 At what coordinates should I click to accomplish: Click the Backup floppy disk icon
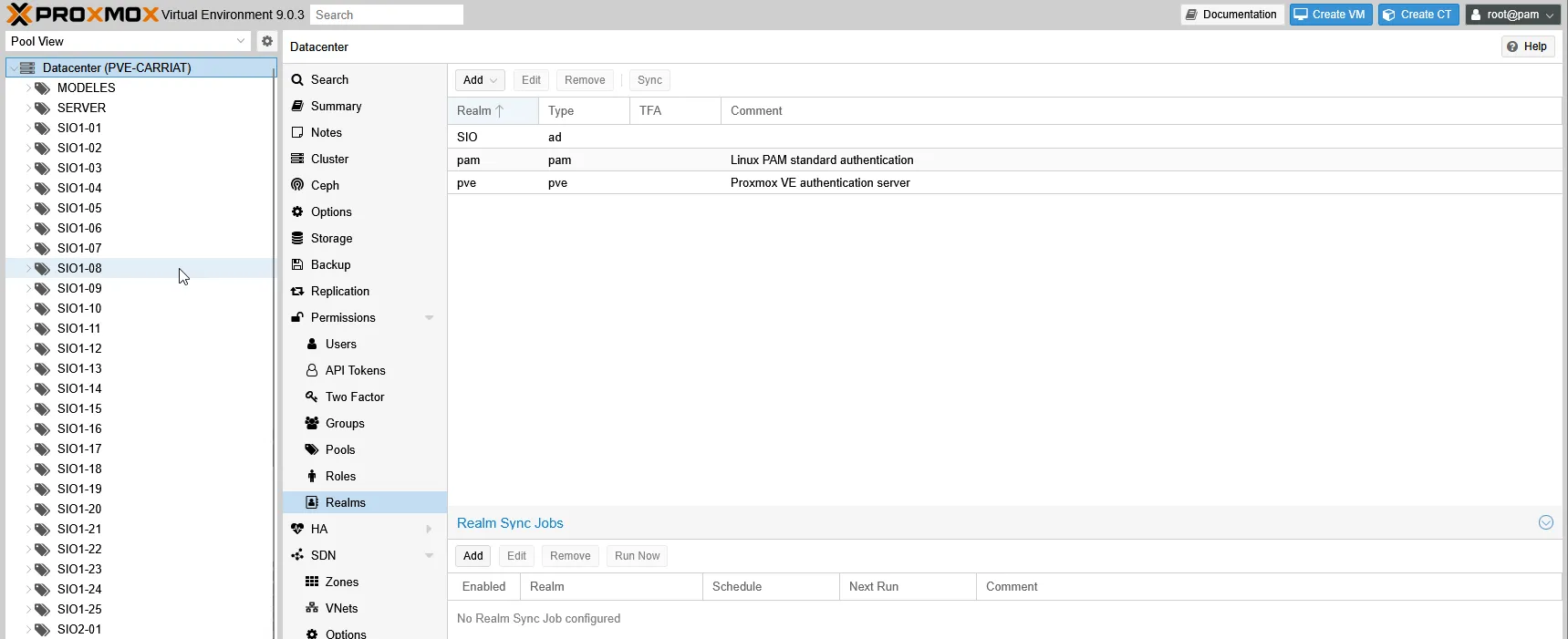(x=297, y=264)
